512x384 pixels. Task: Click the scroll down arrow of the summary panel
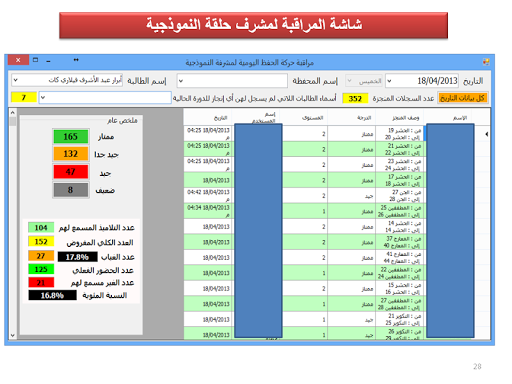[x=13, y=335]
